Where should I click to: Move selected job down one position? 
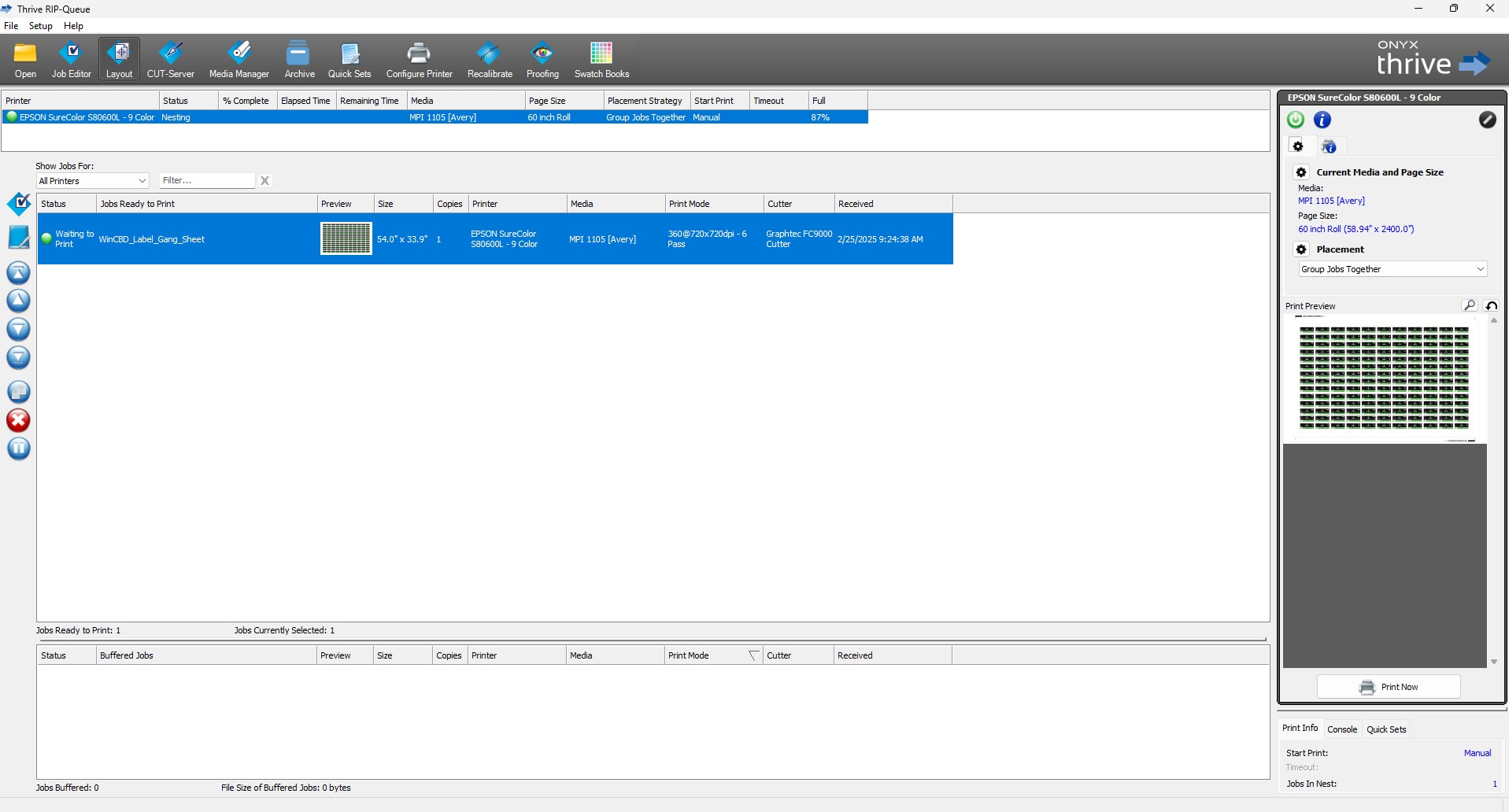(x=19, y=329)
